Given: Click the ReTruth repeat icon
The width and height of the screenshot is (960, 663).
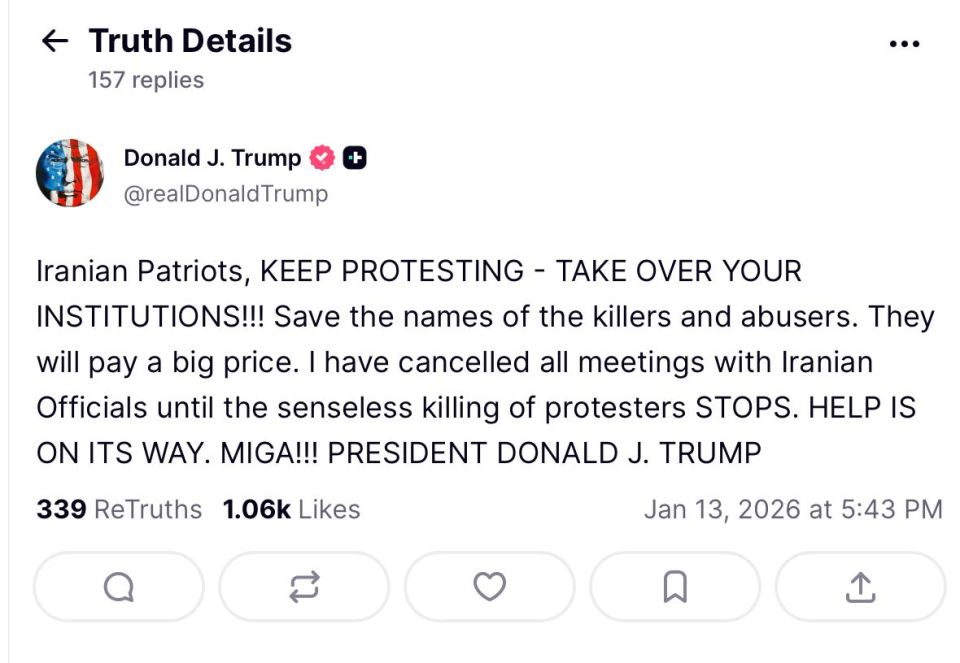Looking at the screenshot, I should pyautogui.click(x=302, y=587).
